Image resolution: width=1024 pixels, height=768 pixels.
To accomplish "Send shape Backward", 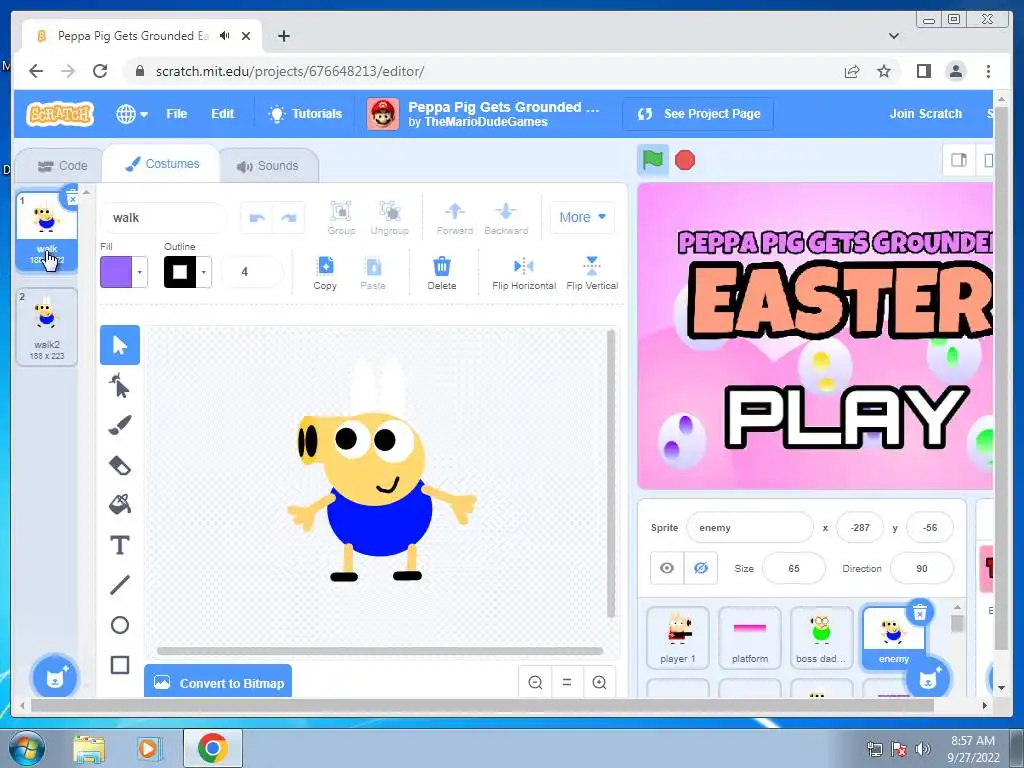I will (x=506, y=218).
